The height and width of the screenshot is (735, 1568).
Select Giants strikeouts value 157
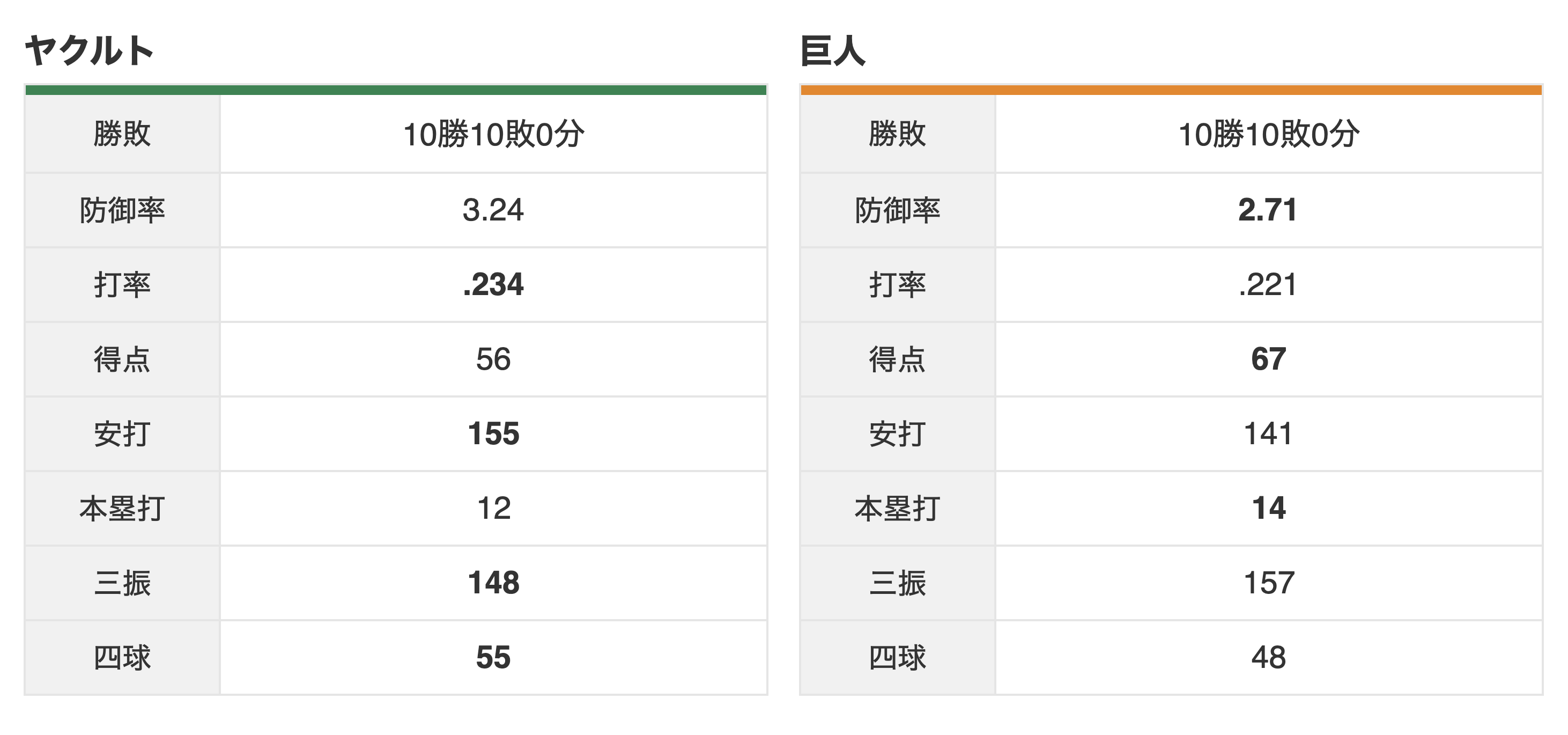[x=1269, y=583]
